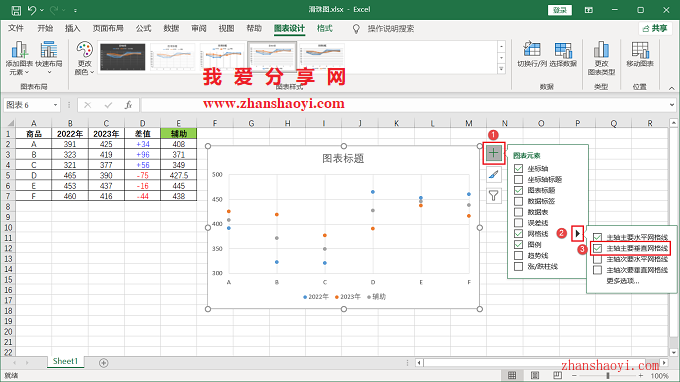Toggle the Trendline (趋势线) checkbox
The image size is (680, 382).
(518, 255)
